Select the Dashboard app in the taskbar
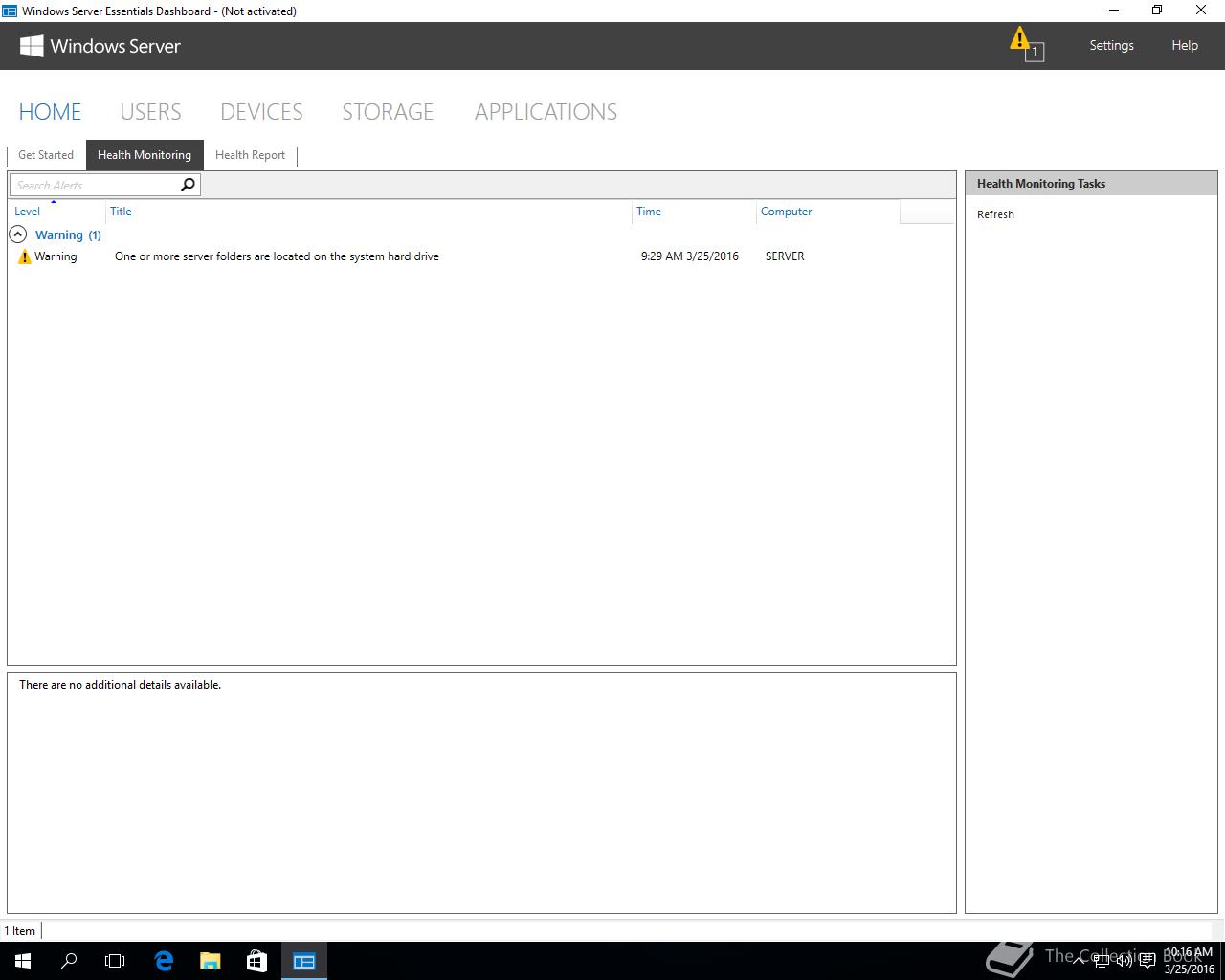Viewport: 1225px width, 980px height. (304, 961)
